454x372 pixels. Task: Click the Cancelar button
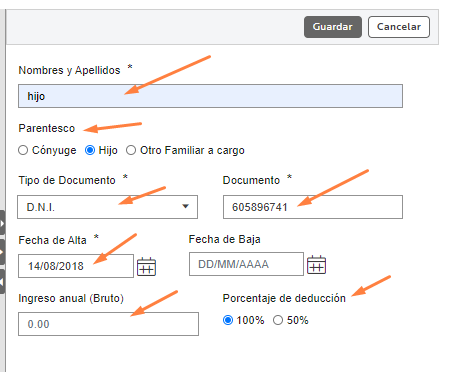(399, 27)
